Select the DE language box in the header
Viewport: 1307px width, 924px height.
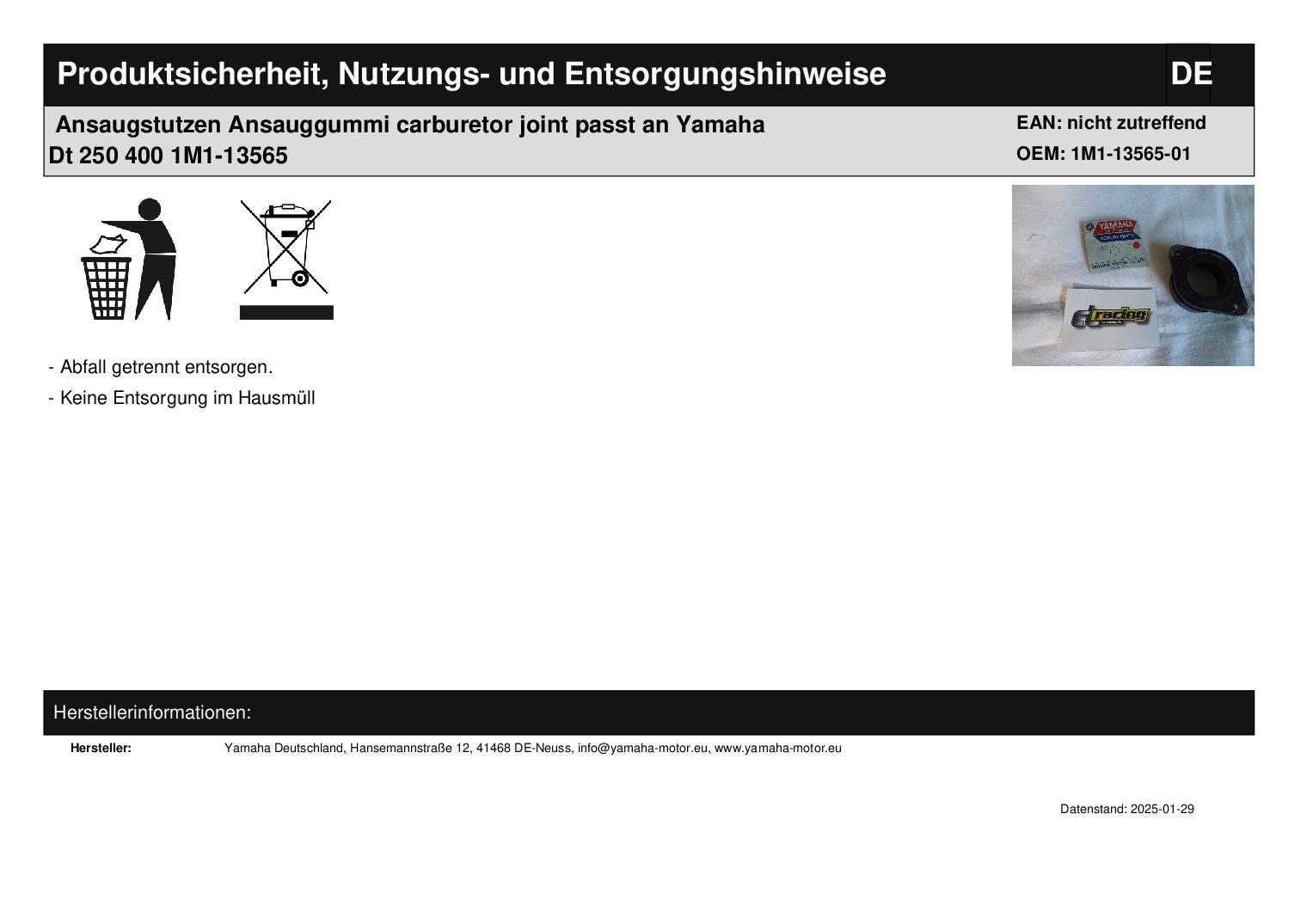1190,74
